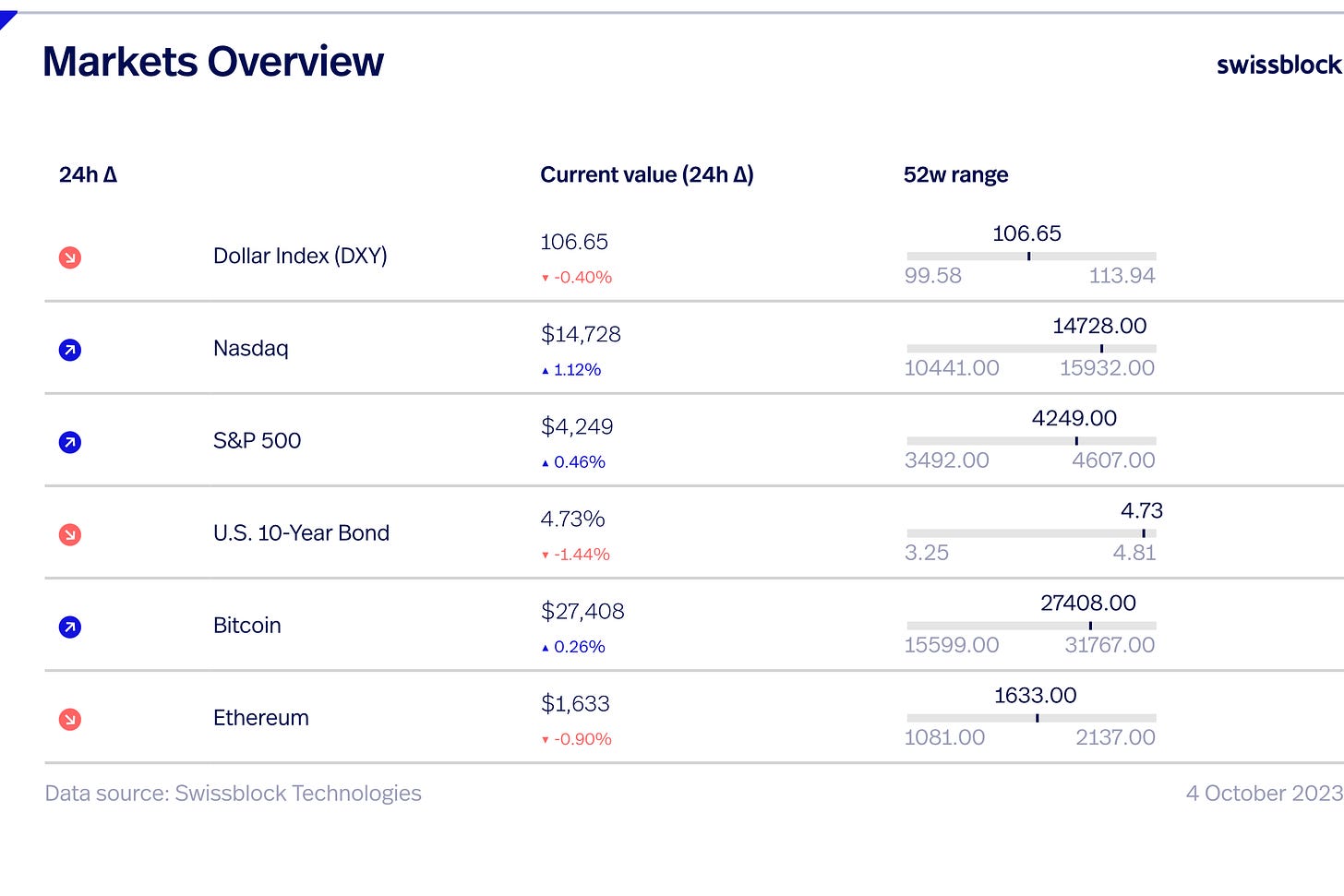Click the 4 October 2023 date label
This screenshot has height=896, width=1344.
(x=1265, y=794)
